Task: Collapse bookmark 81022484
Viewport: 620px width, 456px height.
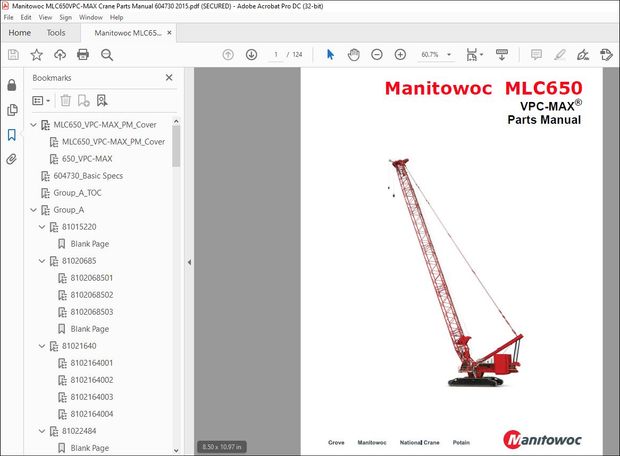Action: pyautogui.click(x=42, y=431)
